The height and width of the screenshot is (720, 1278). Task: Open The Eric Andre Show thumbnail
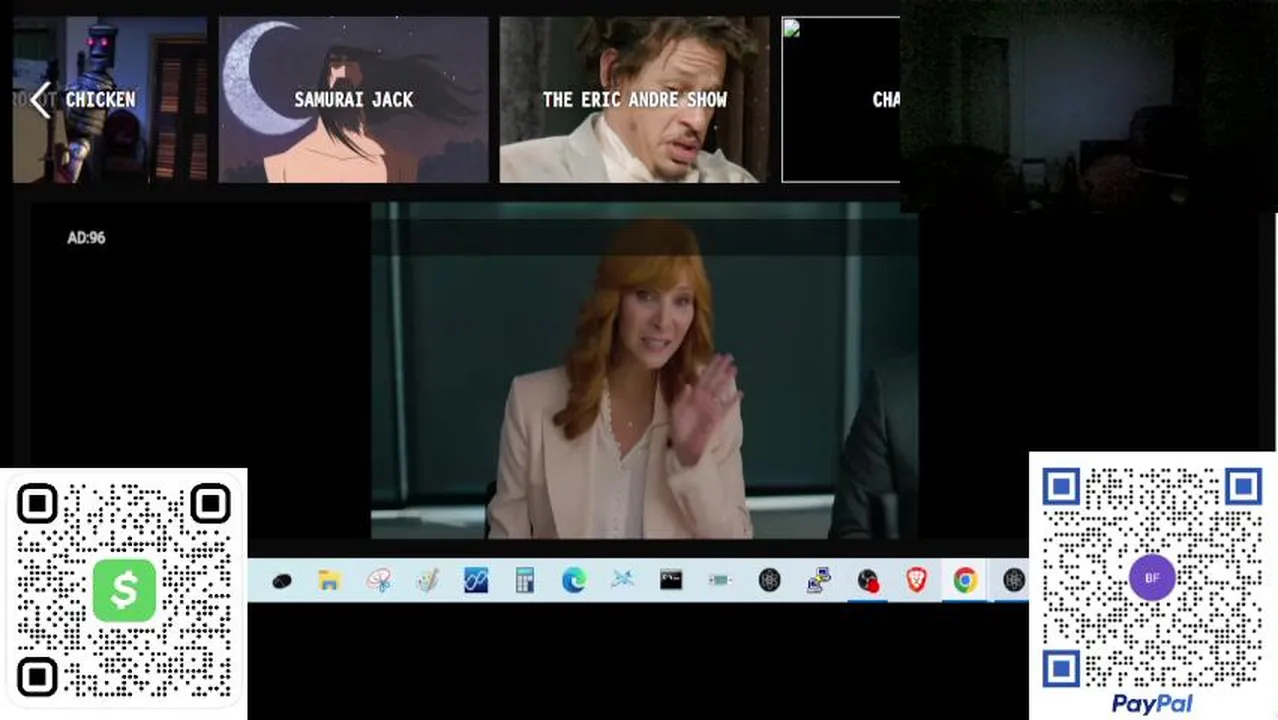point(635,99)
